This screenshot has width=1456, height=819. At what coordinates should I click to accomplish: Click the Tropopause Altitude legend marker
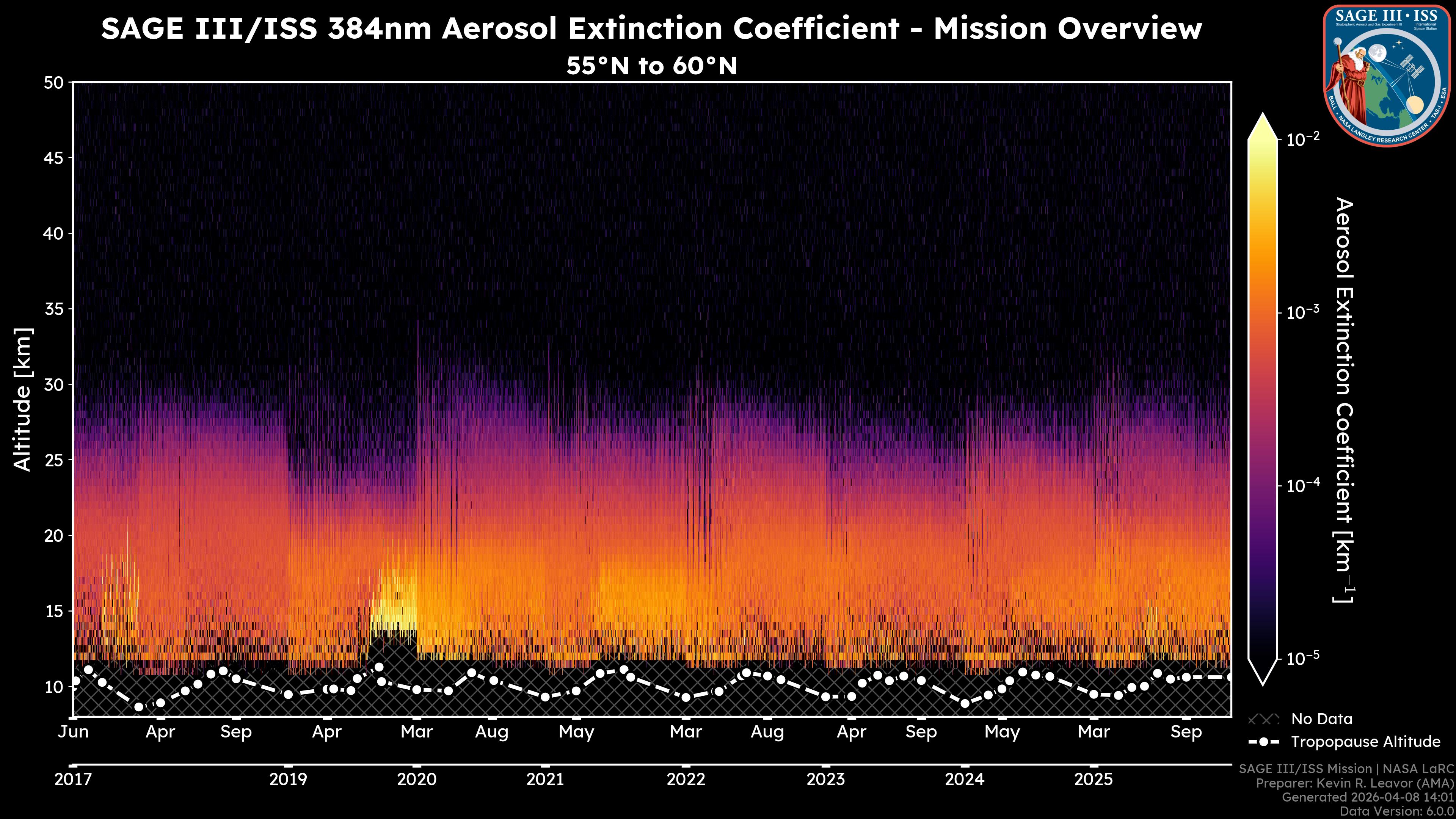click(1263, 742)
